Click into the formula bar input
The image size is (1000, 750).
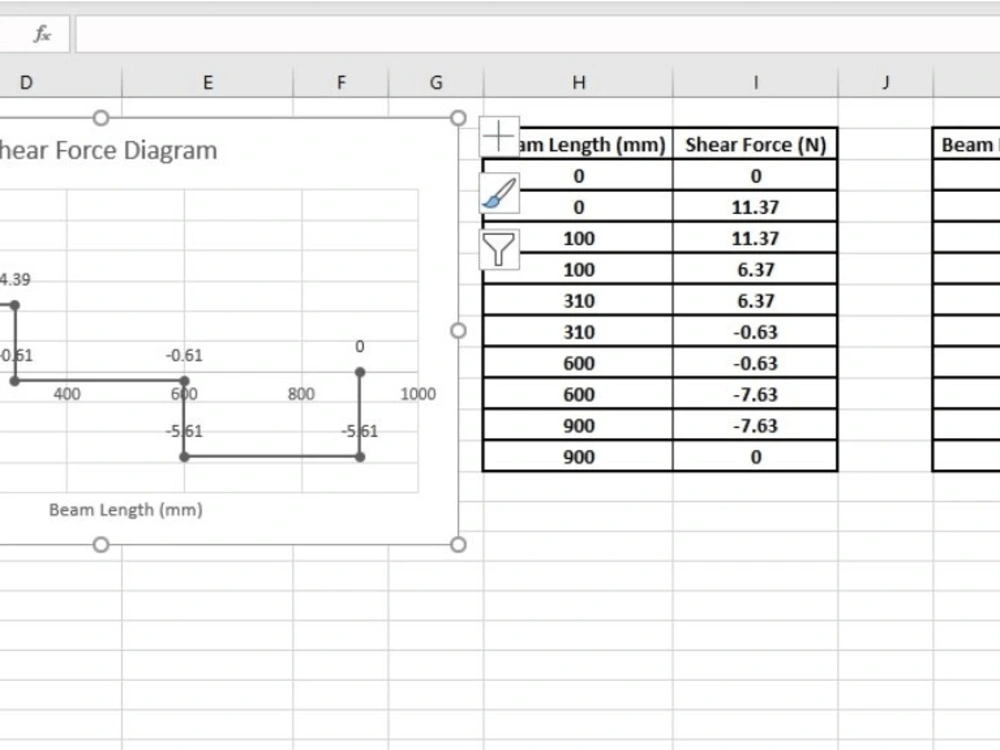coord(538,34)
